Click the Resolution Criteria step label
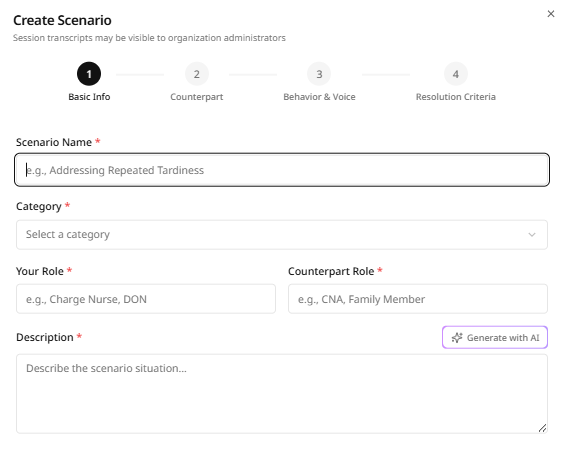Image resolution: width=565 pixels, height=474 pixels. 456,97
